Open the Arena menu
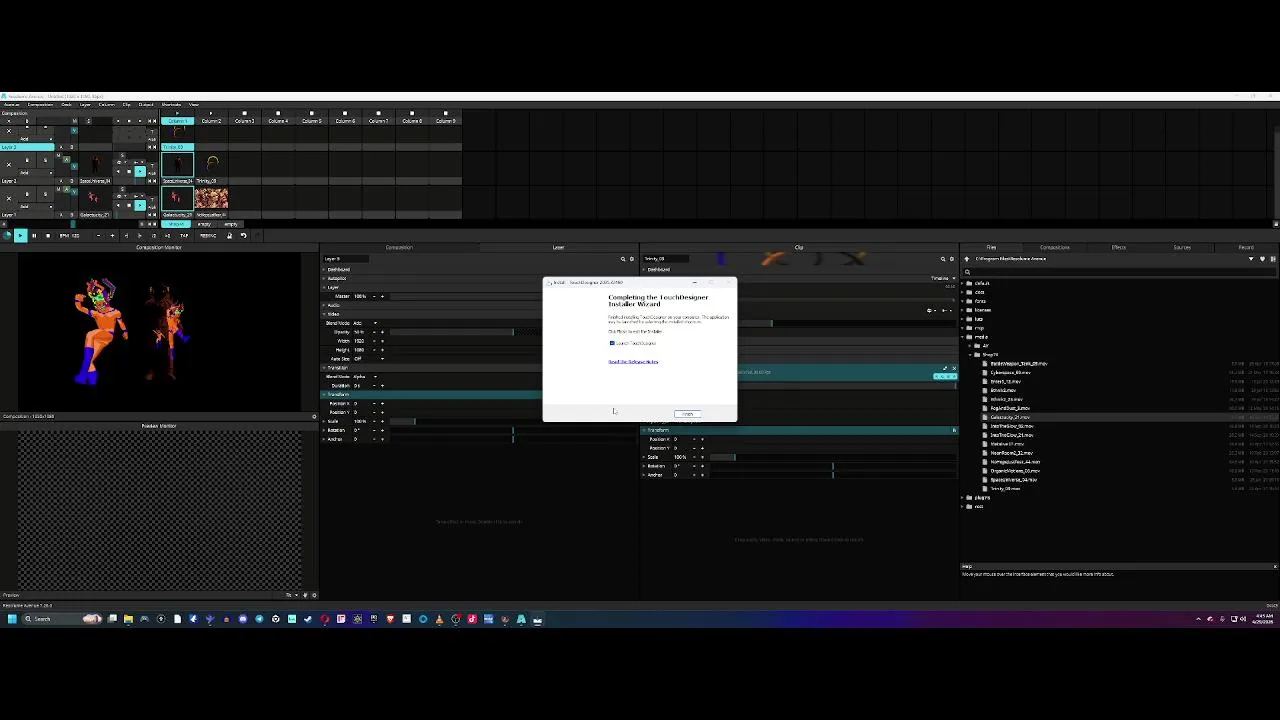Screen dimensions: 1280x720 tap(11, 105)
